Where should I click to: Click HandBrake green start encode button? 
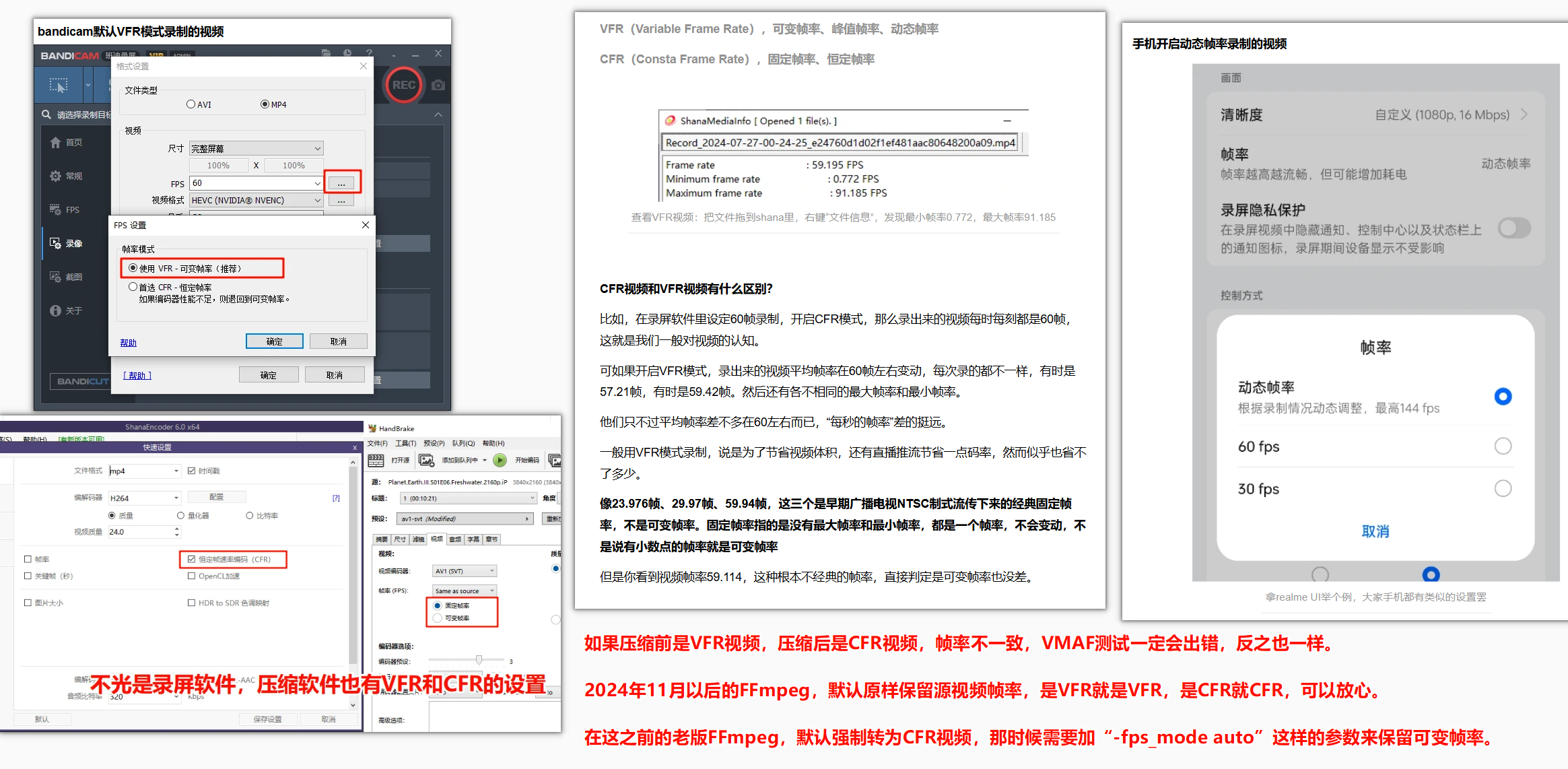(x=500, y=460)
